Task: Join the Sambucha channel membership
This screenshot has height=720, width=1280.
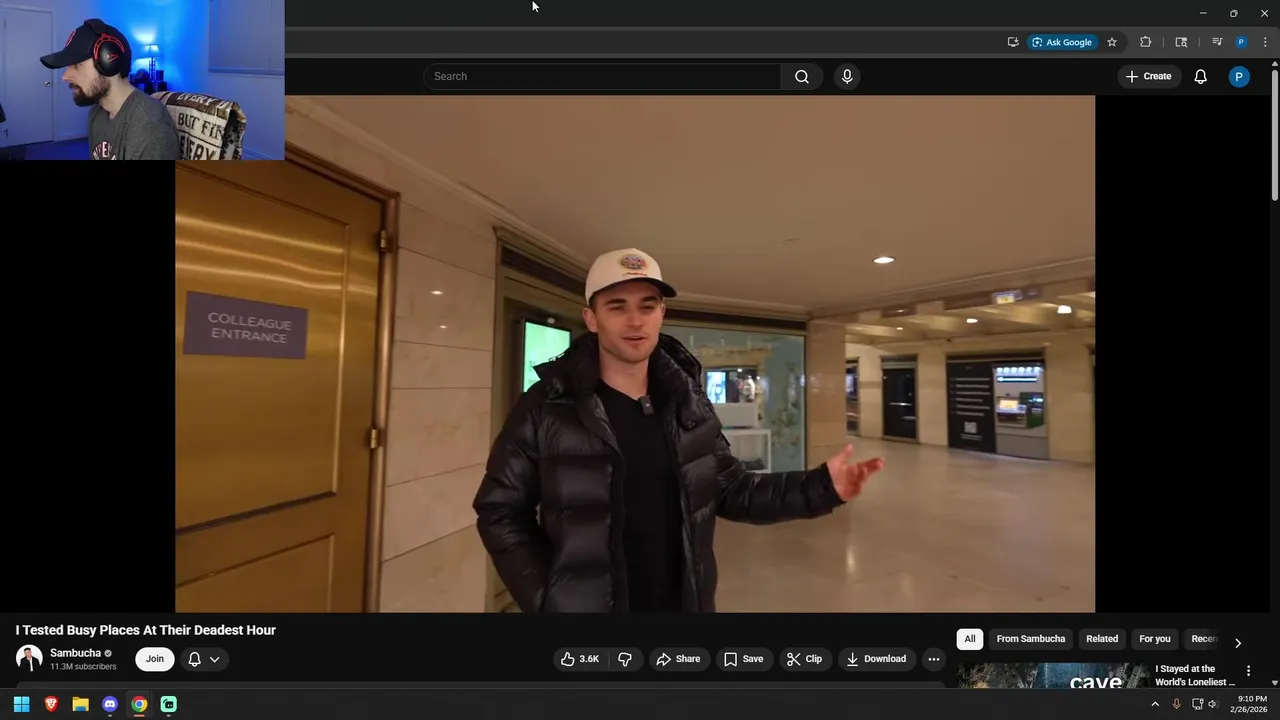Action: [155, 659]
